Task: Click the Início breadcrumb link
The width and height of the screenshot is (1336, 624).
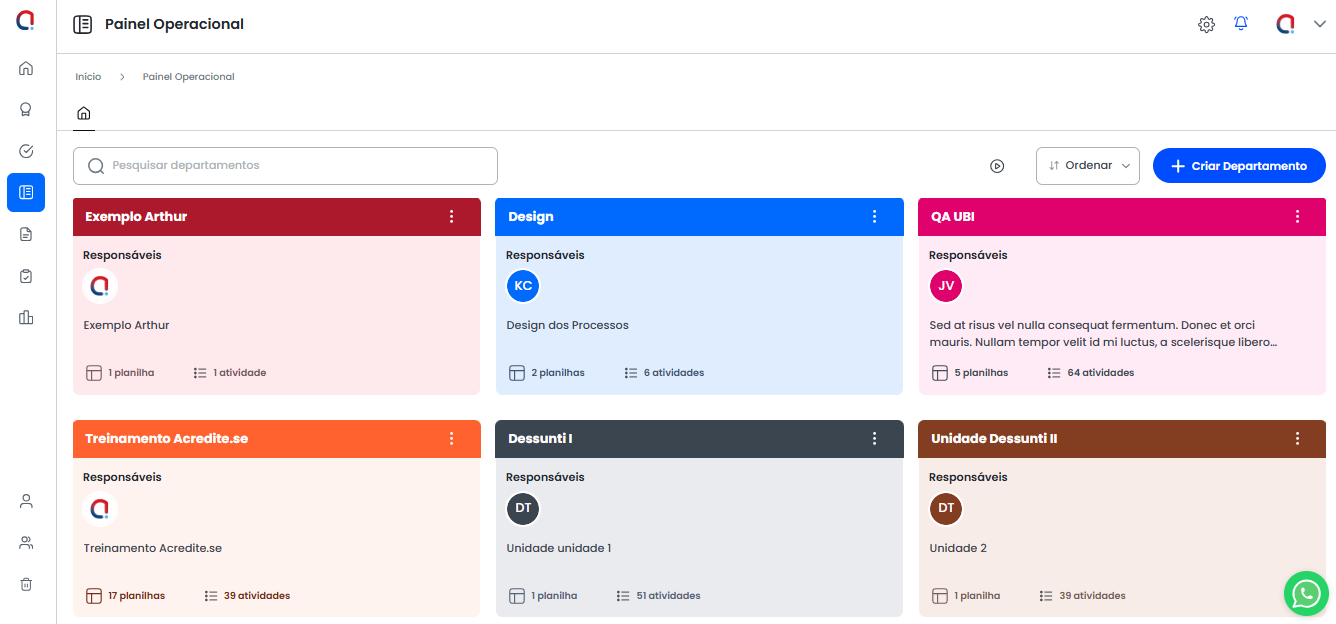Action: coord(88,77)
